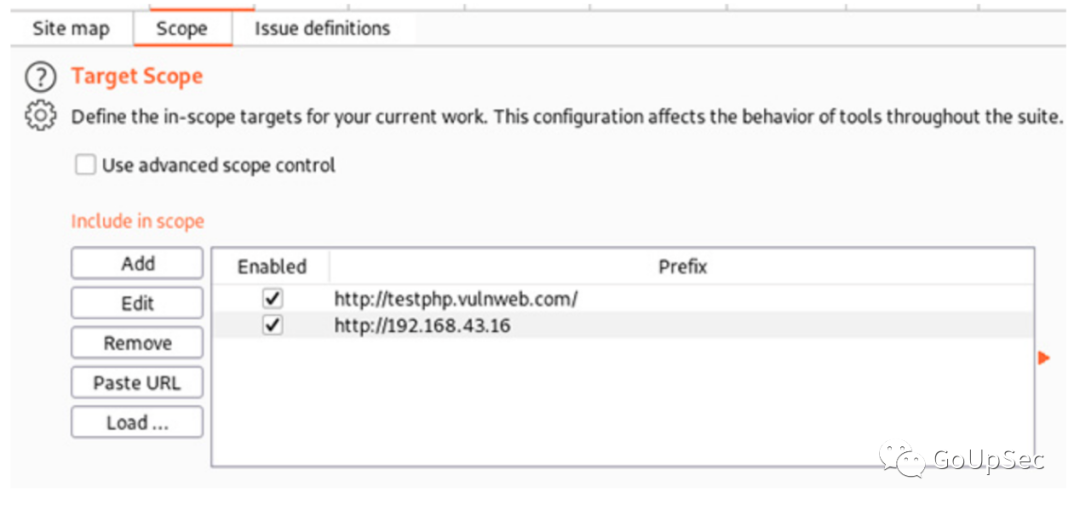Select the http://testphp.vulnweb.com/ row

click(623, 299)
